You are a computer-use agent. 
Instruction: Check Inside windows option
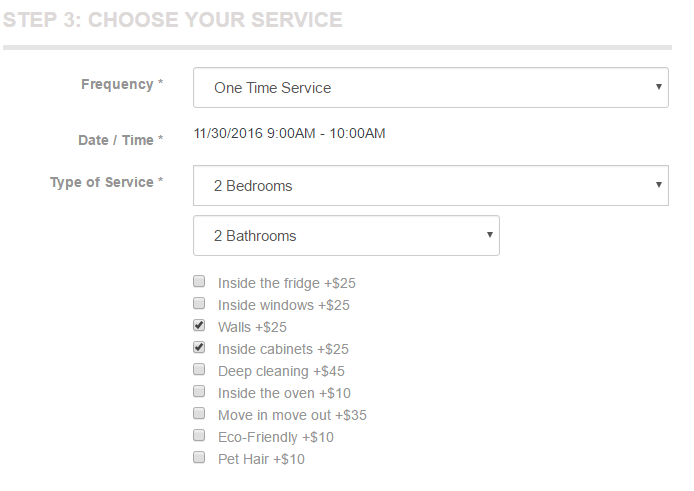[199, 303]
